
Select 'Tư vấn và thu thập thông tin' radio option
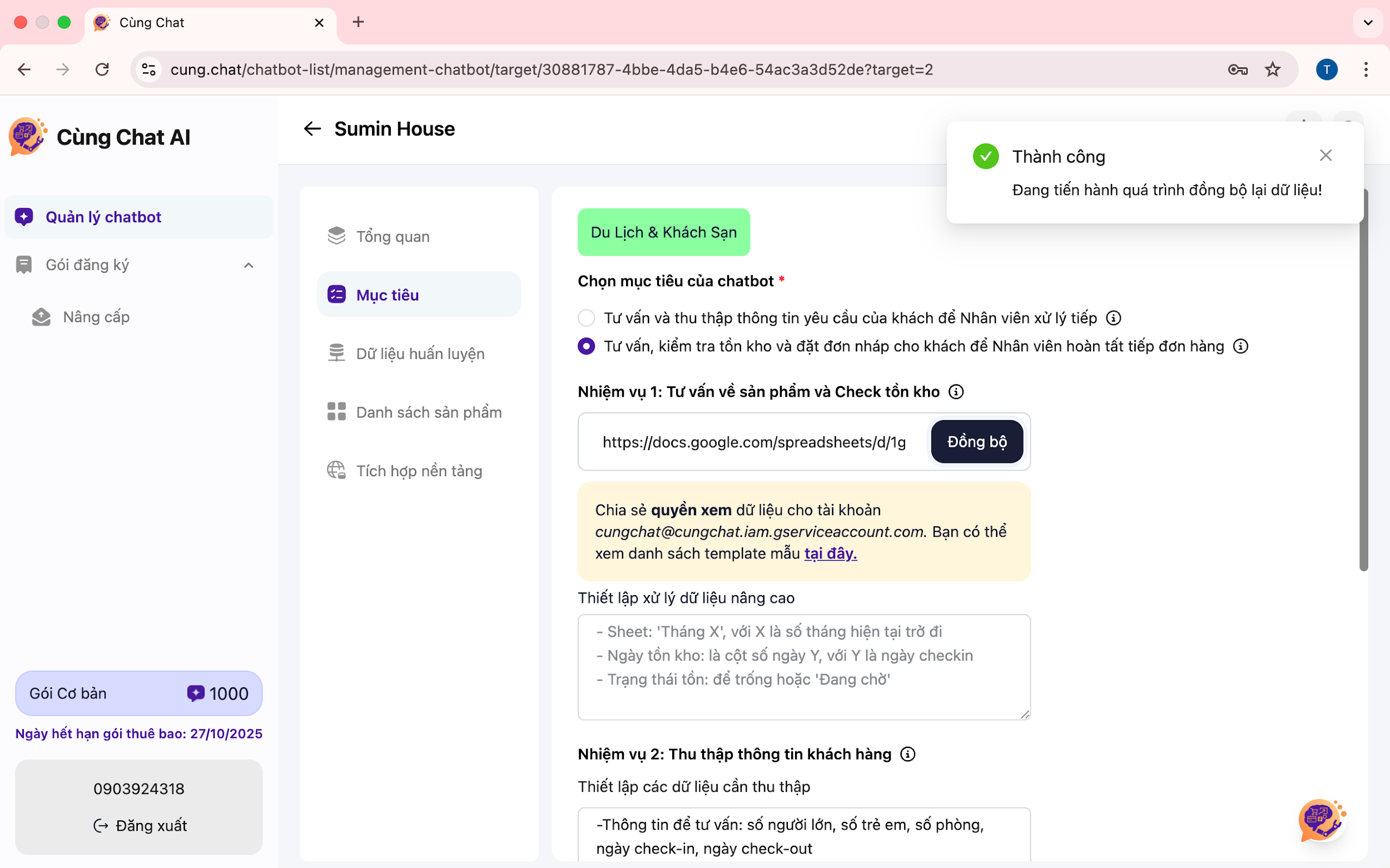click(586, 318)
